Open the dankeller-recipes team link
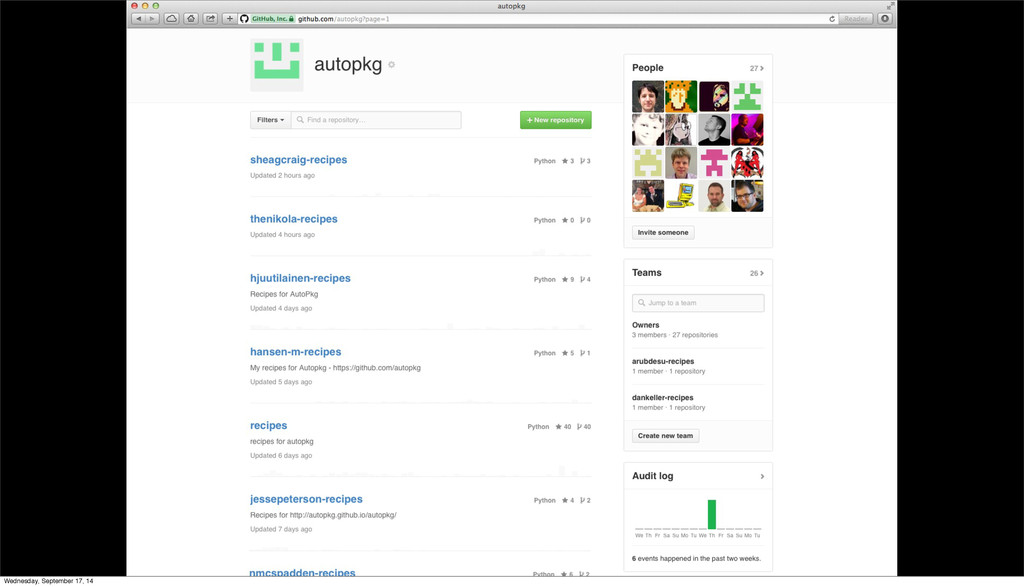This screenshot has width=1024, height=587. pos(662,398)
